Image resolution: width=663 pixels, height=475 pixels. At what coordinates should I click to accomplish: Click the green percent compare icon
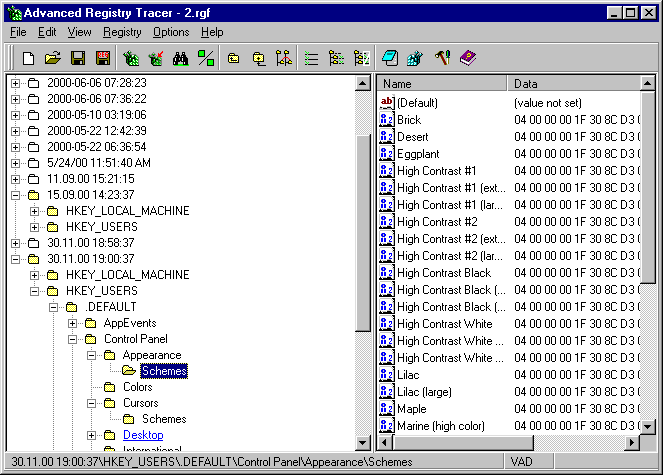(206, 58)
